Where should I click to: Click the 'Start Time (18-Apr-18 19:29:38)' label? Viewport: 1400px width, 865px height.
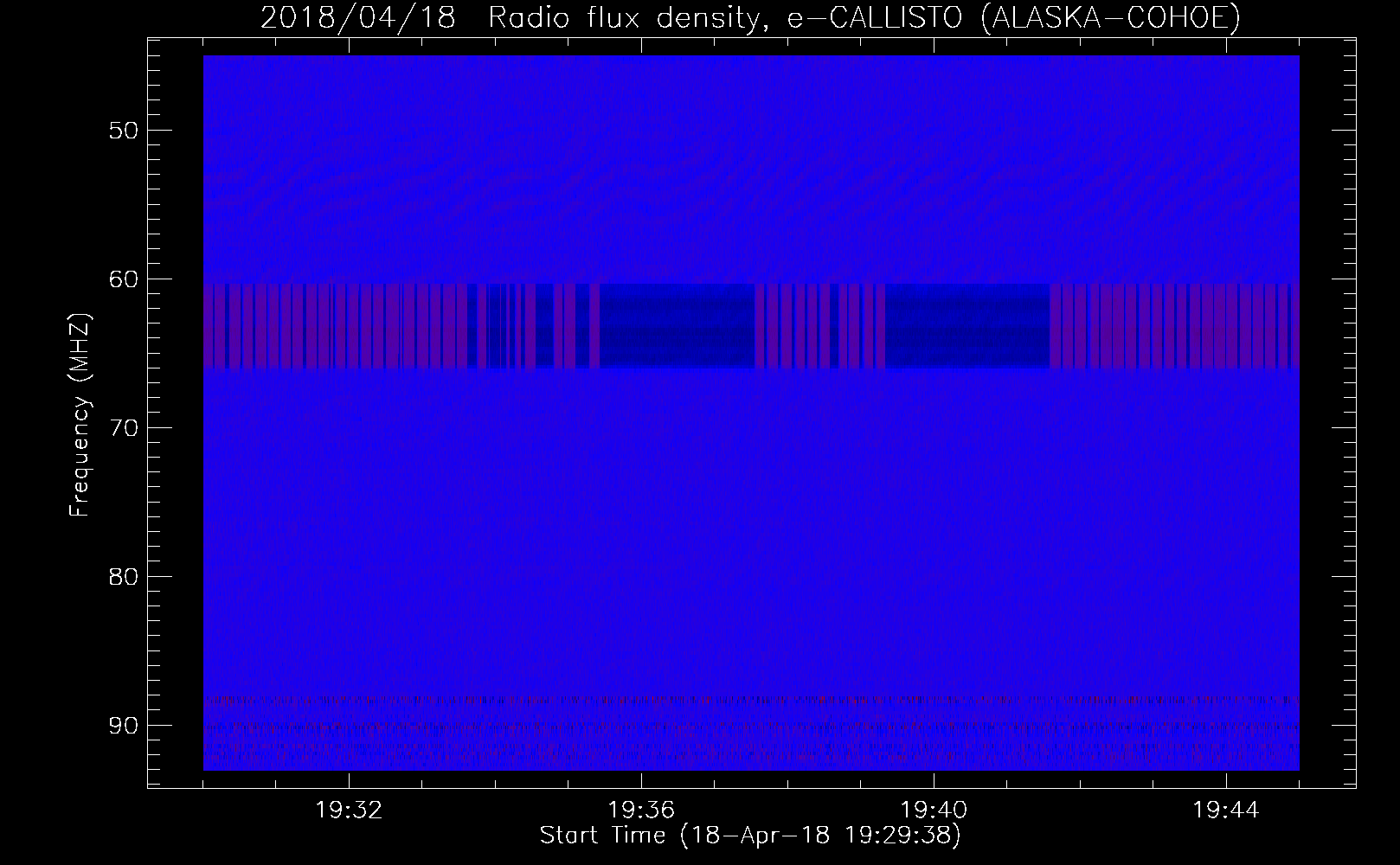point(750,836)
